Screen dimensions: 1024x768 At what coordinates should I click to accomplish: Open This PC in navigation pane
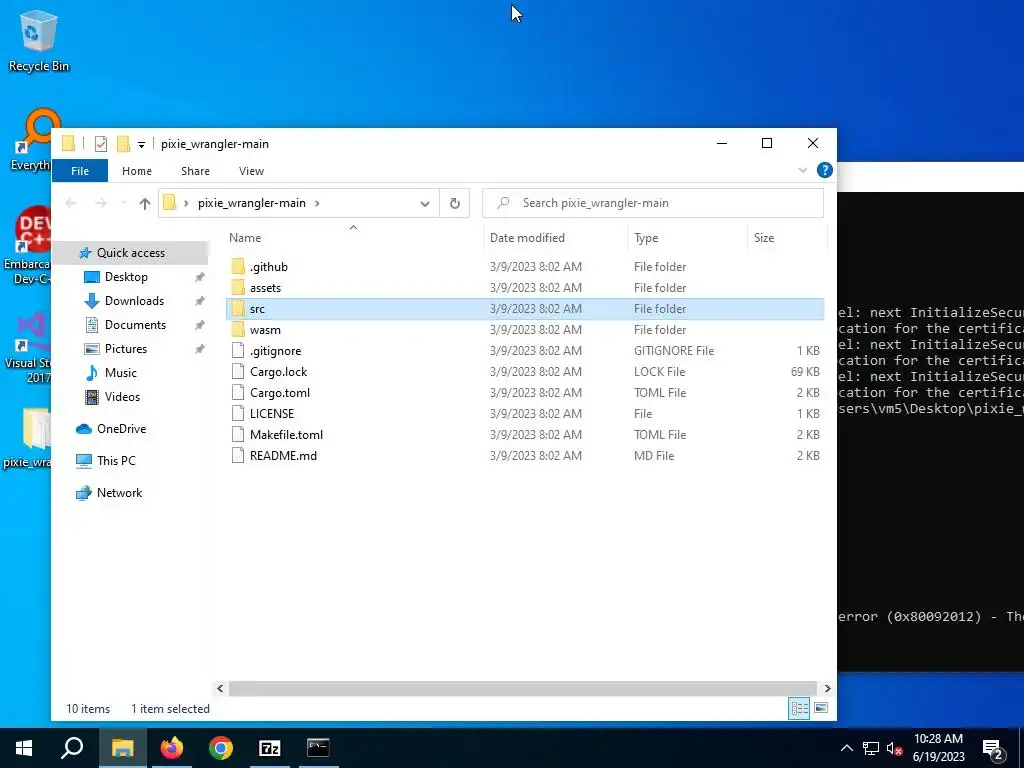[116, 461]
